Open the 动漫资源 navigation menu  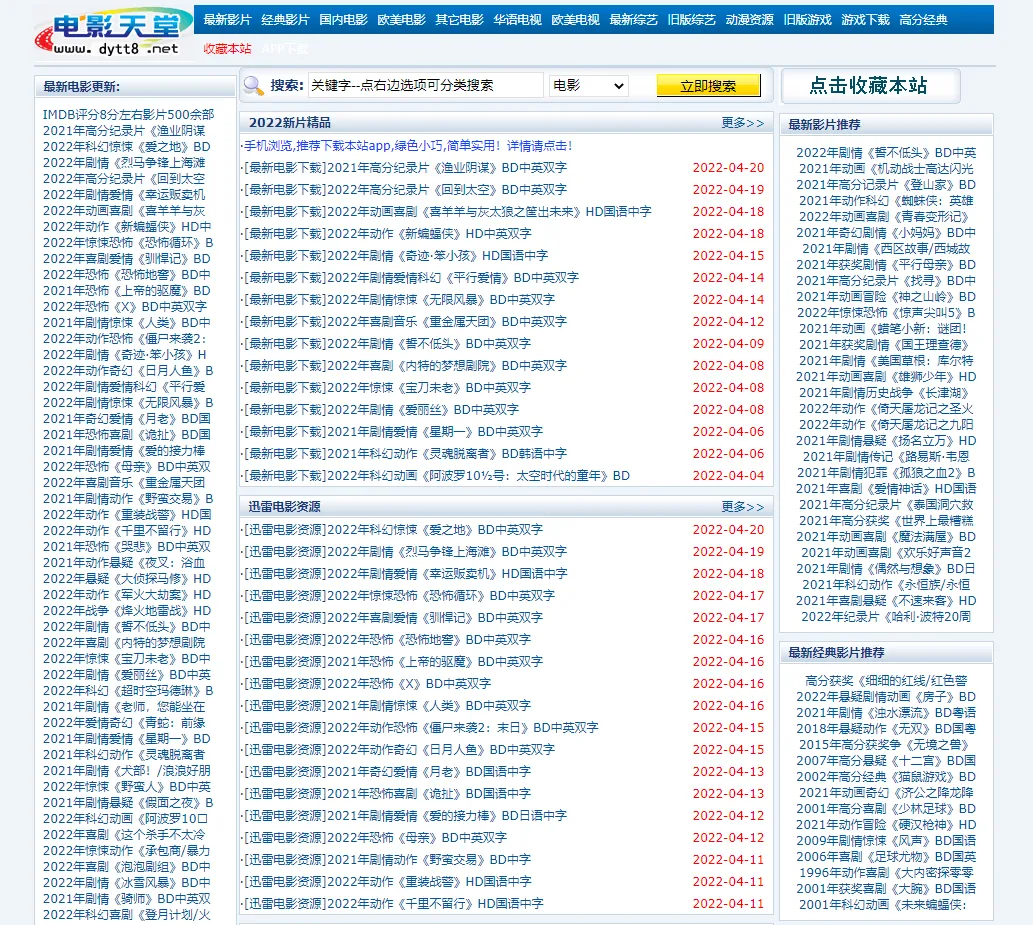tap(749, 20)
